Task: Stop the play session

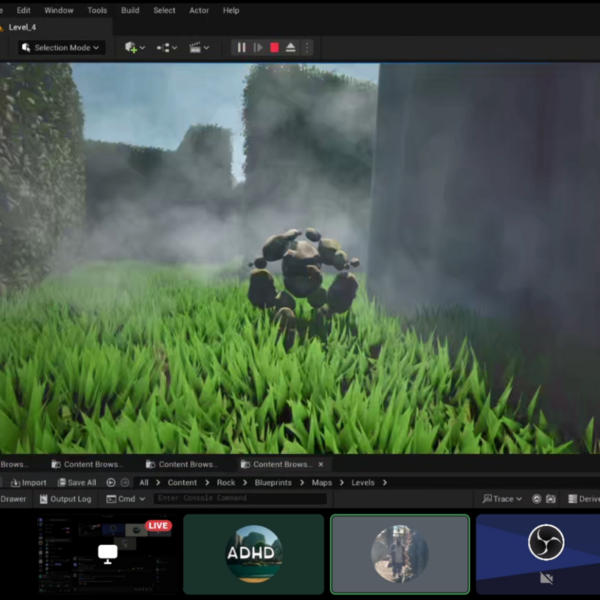Action: click(x=274, y=47)
